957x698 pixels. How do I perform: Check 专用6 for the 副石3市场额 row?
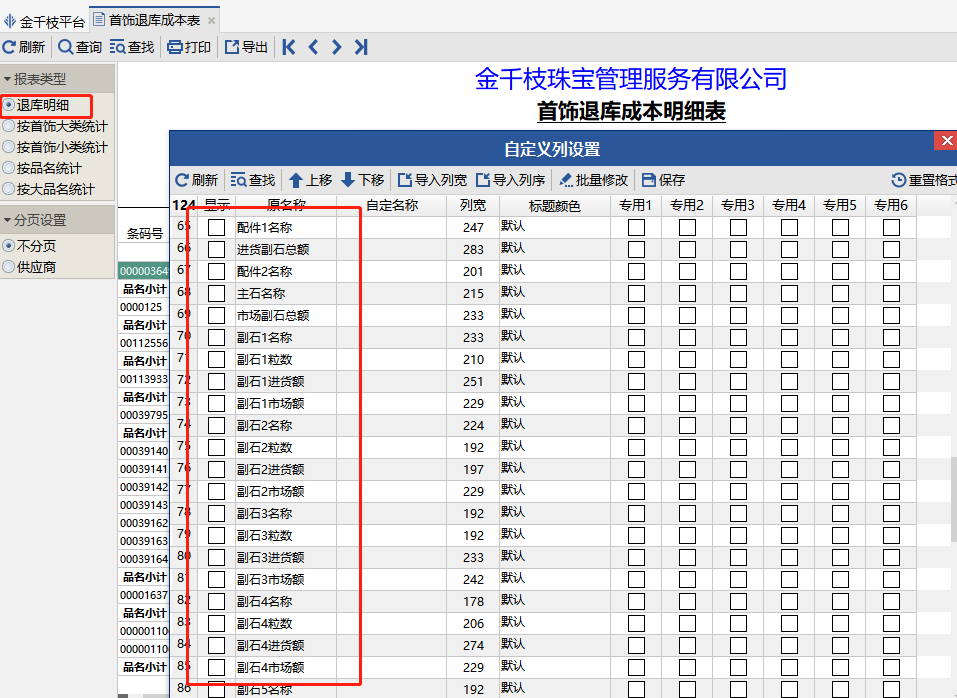pyautogui.click(x=891, y=579)
